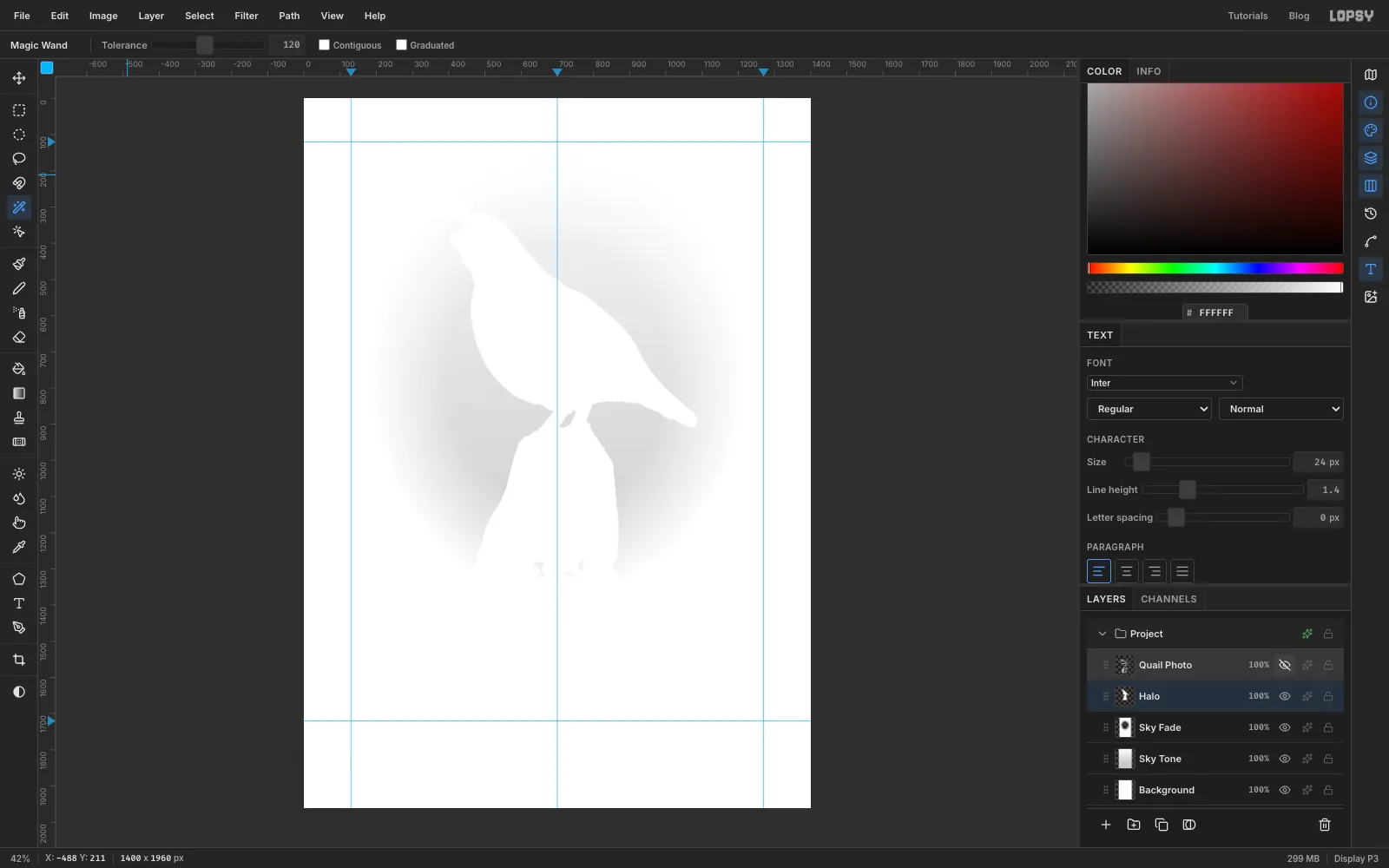Open the Blog link

1299,16
